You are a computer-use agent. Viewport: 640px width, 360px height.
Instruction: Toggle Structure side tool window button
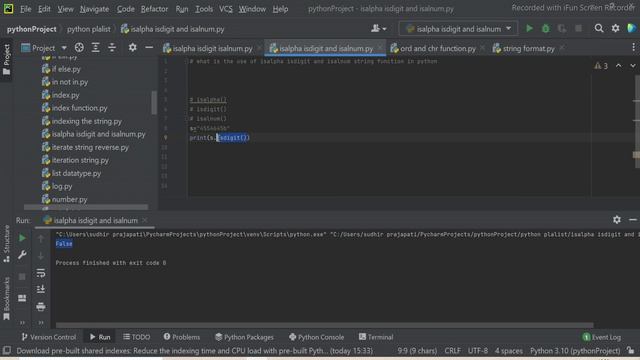click(x=7, y=244)
